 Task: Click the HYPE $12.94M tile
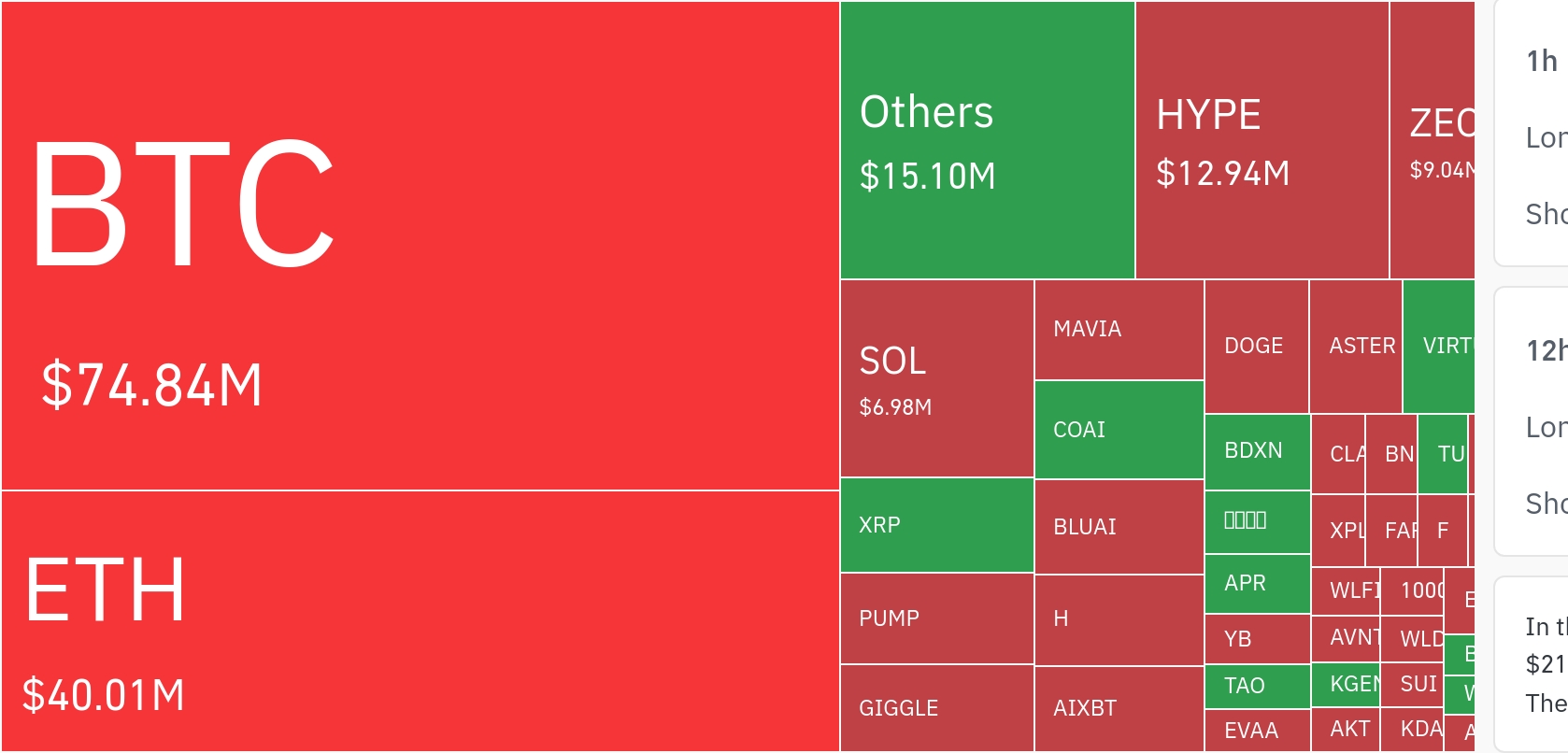tap(1262, 140)
